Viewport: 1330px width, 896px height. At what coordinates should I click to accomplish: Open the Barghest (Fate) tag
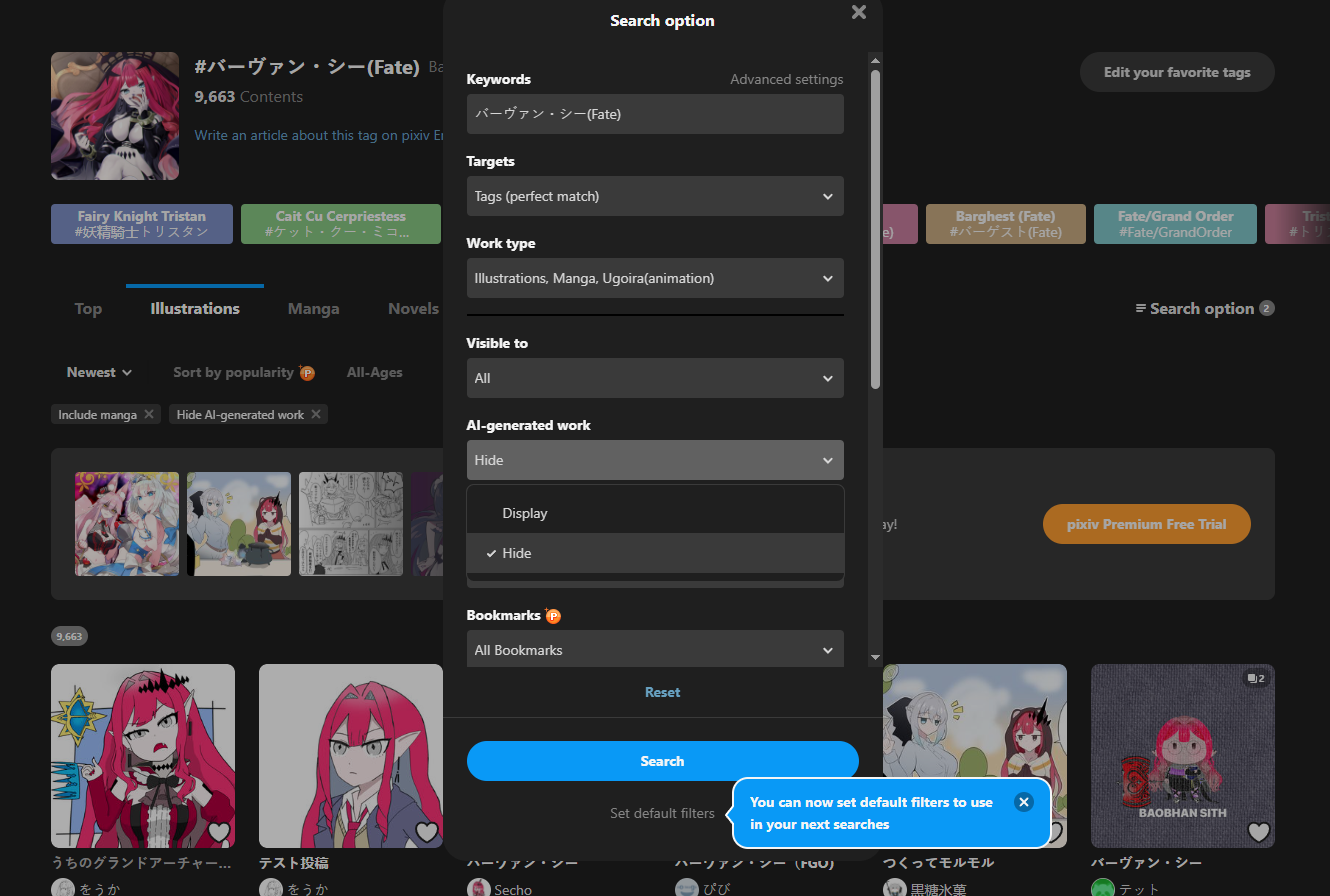[x=1005, y=224]
